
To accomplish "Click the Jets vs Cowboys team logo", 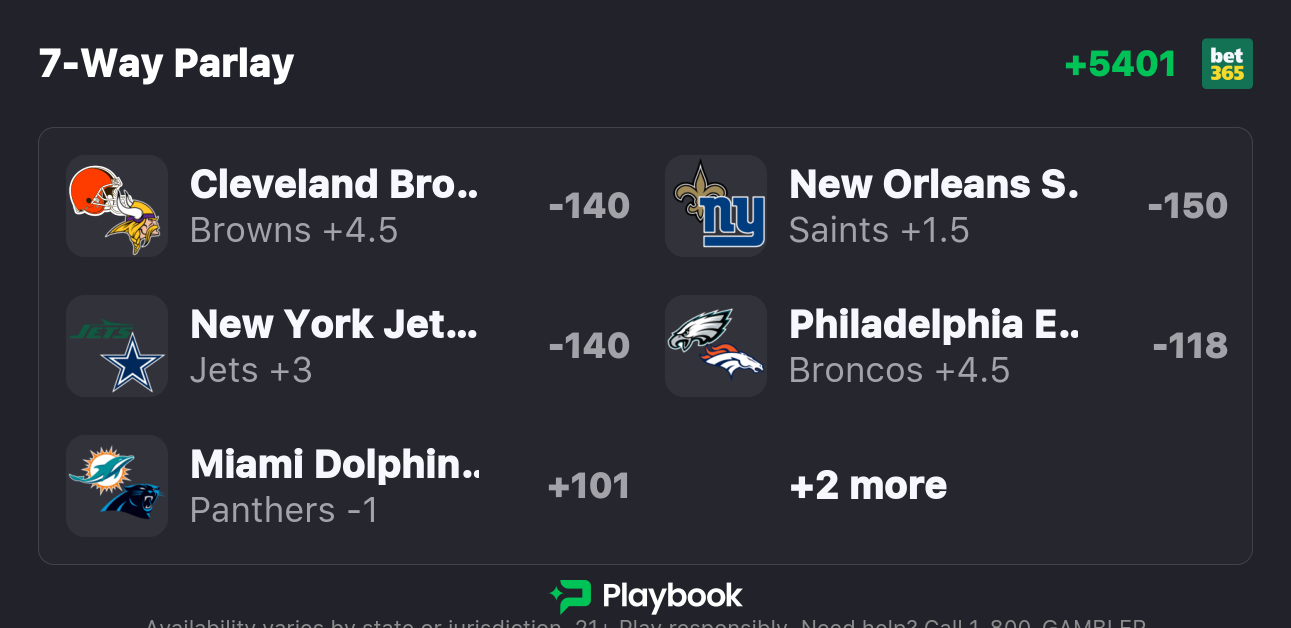I will coord(116,346).
